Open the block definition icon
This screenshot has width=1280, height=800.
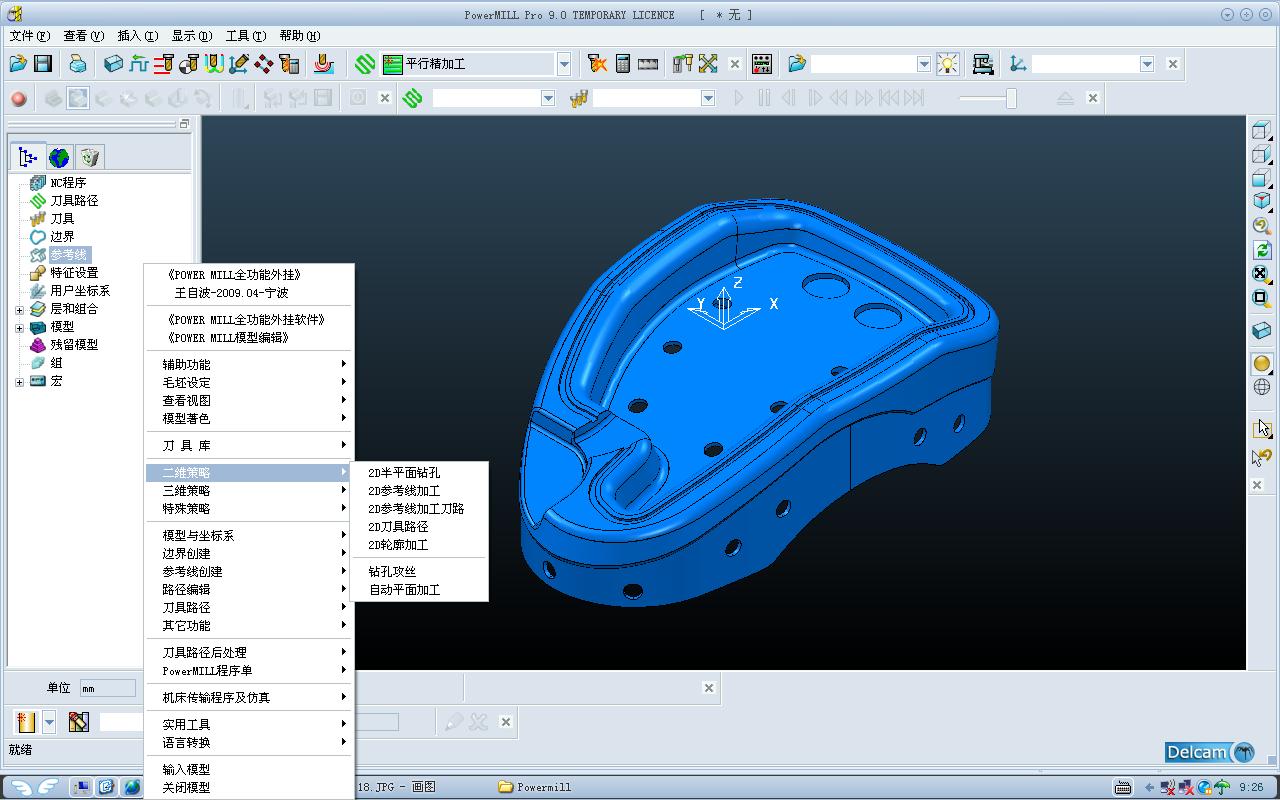[114, 64]
